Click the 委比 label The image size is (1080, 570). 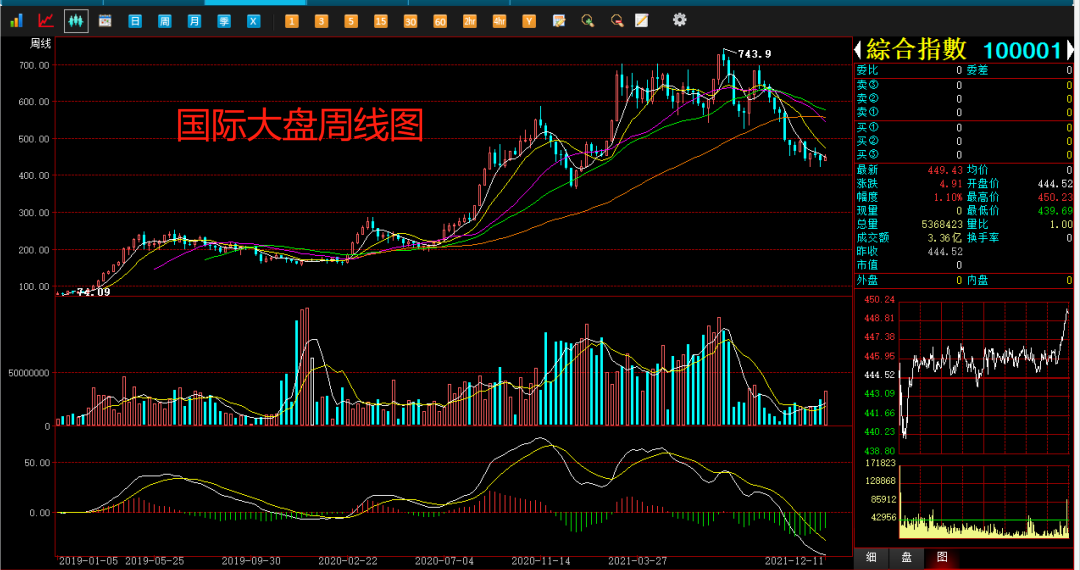pos(867,70)
